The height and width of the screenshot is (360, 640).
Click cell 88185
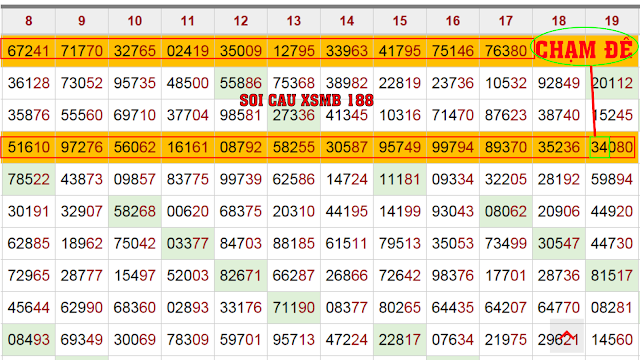294,243
